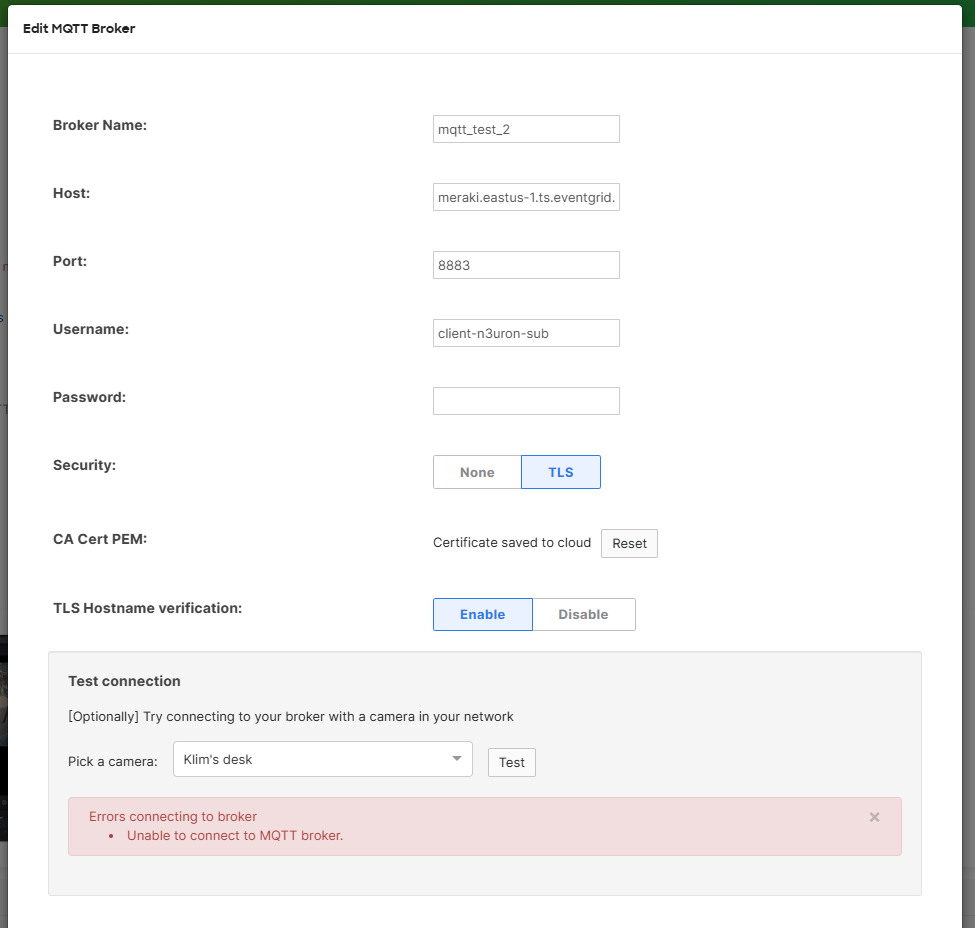Disable TLS Hostname verification

583,614
